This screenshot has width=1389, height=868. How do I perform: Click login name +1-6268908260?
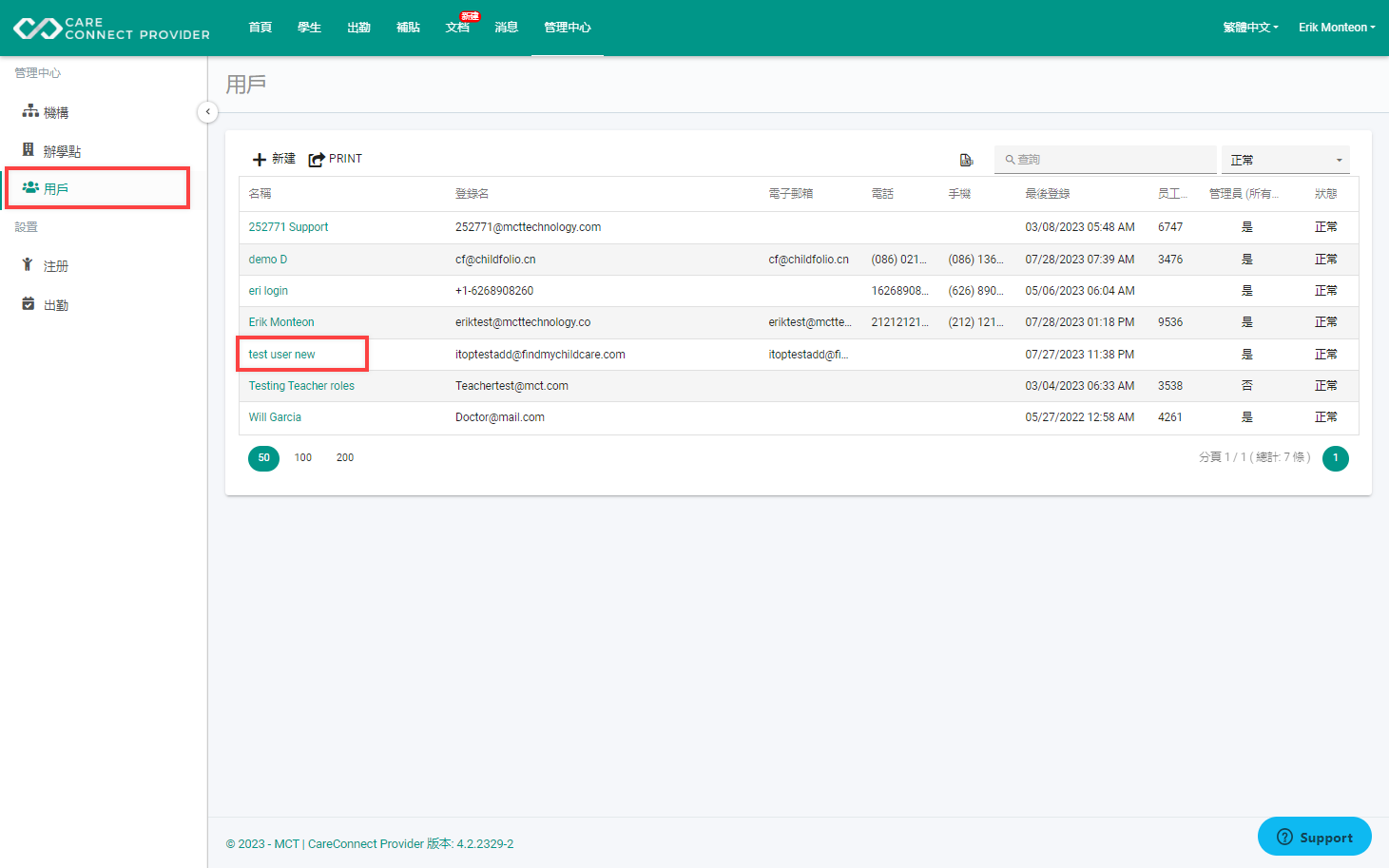tap(494, 291)
